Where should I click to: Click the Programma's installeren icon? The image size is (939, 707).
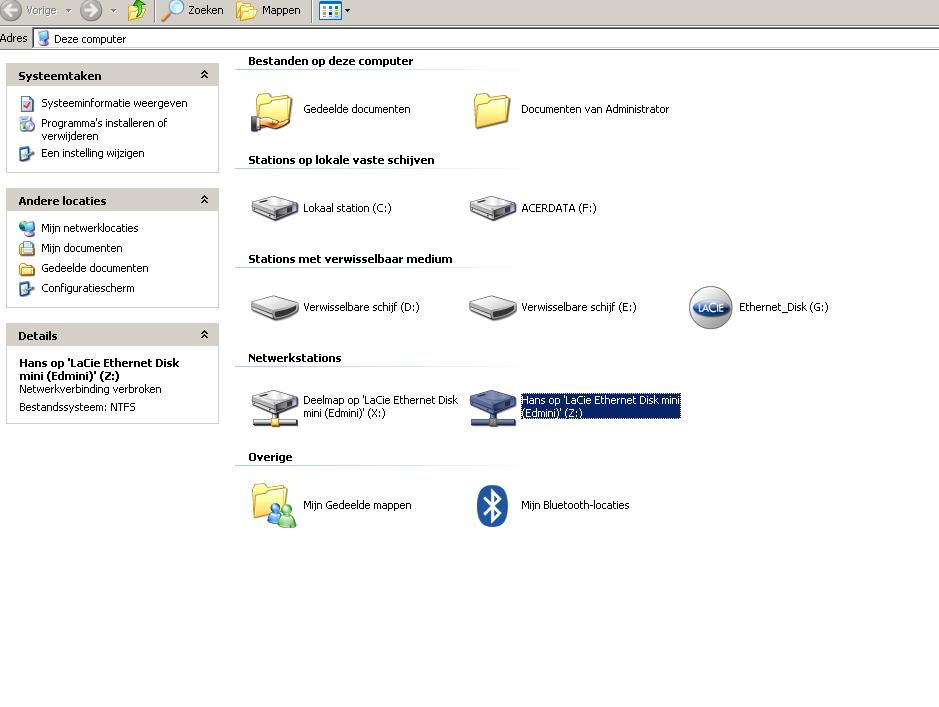click(x=27, y=124)
